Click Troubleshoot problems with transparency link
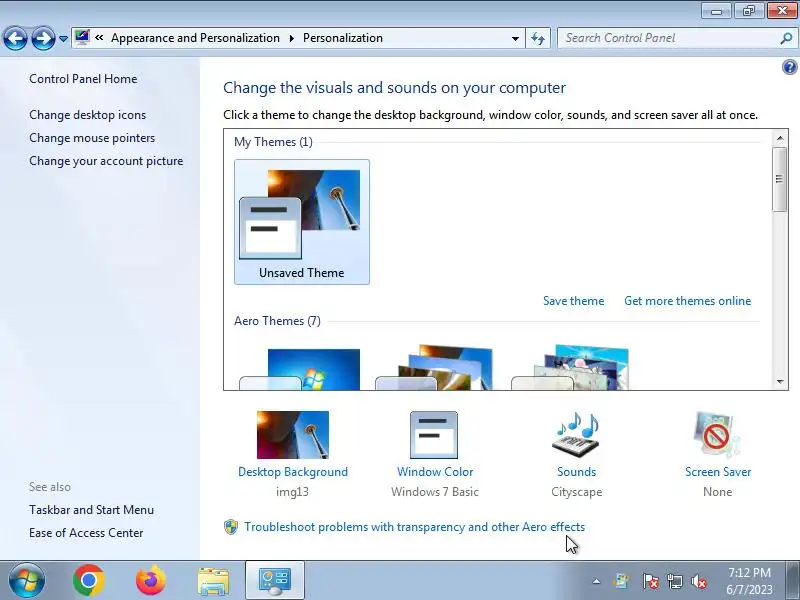This screenshot has height=600, width=800. click(414, 527)
